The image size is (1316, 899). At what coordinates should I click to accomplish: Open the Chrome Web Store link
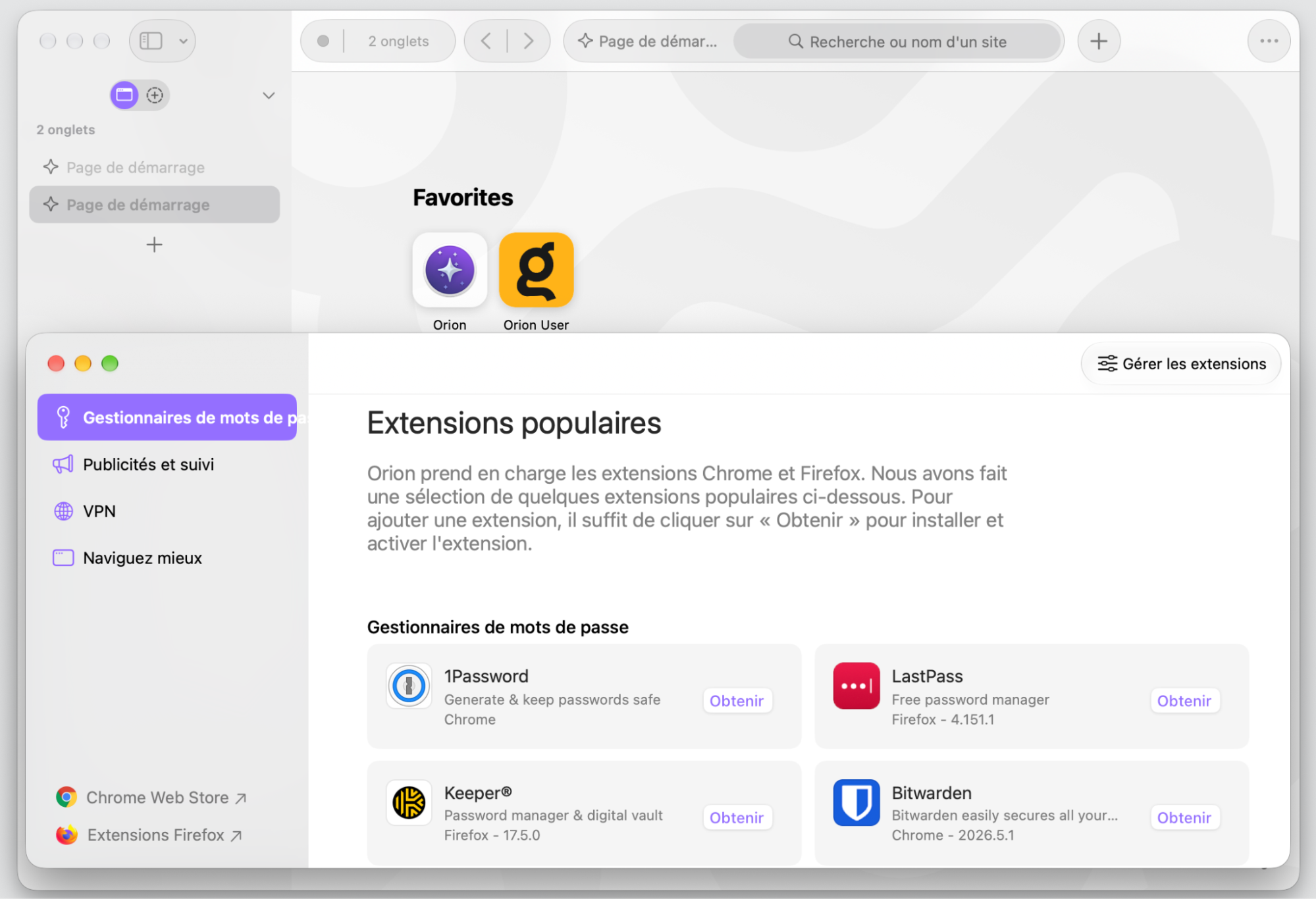(152, 797)
